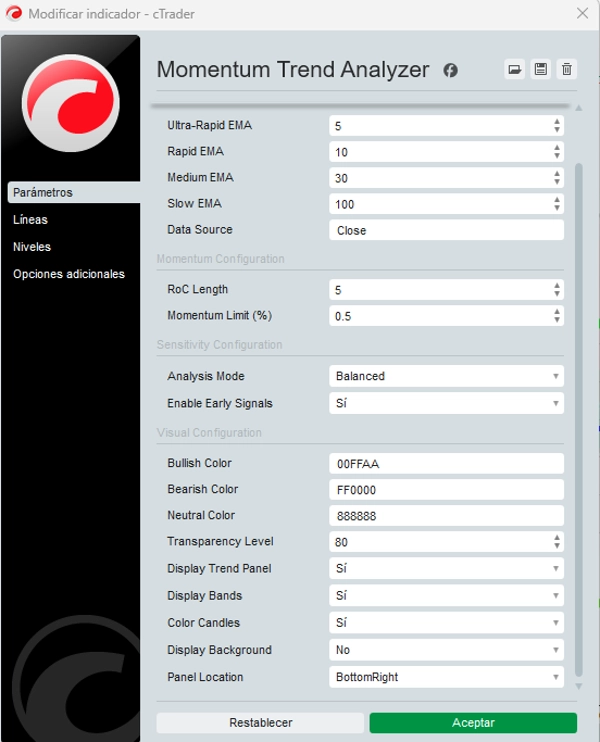Click the scrollbar down arrow
This screenshot has width=600, height=742.
578,686
